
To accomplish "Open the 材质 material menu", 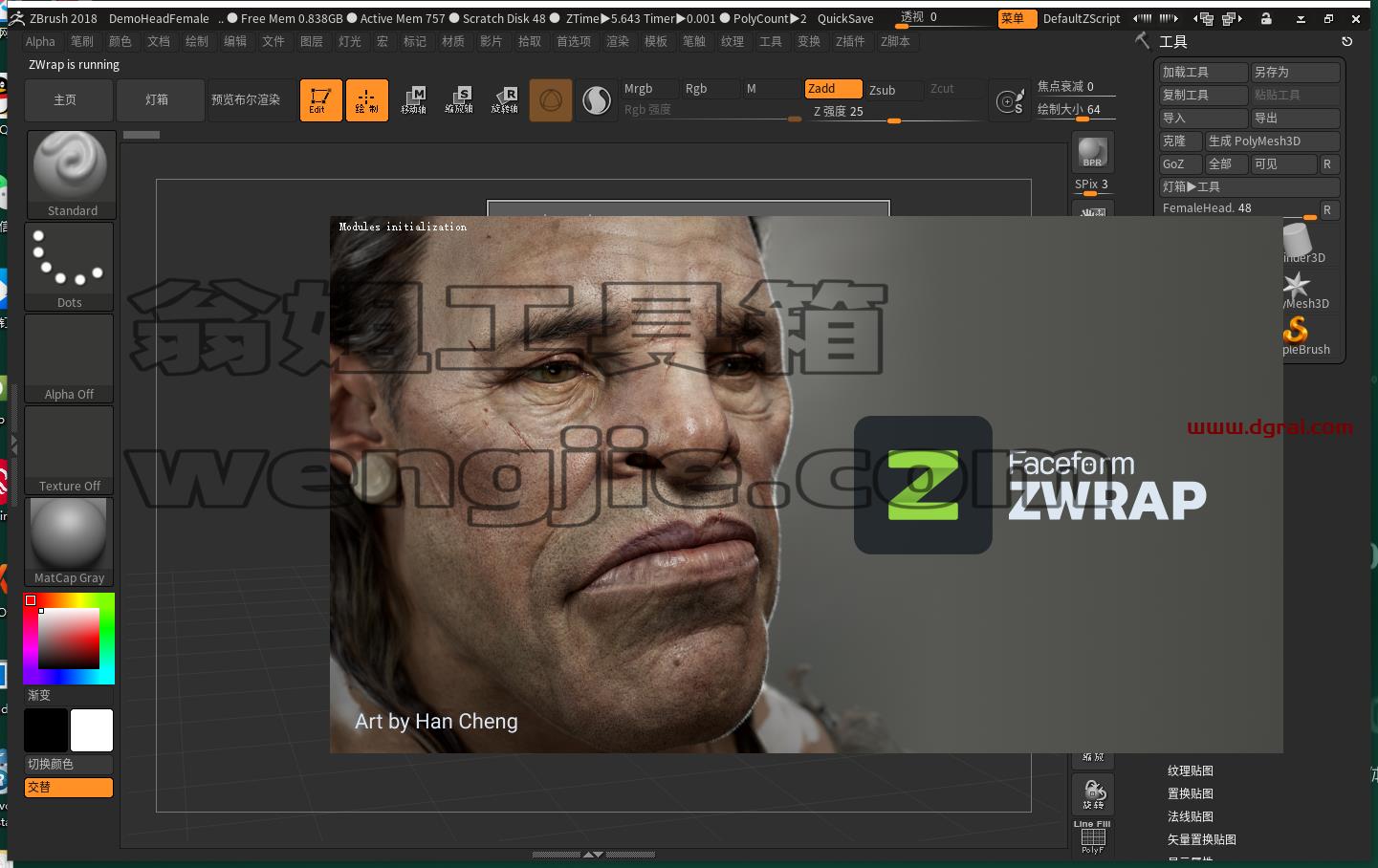I will (453, 41).
